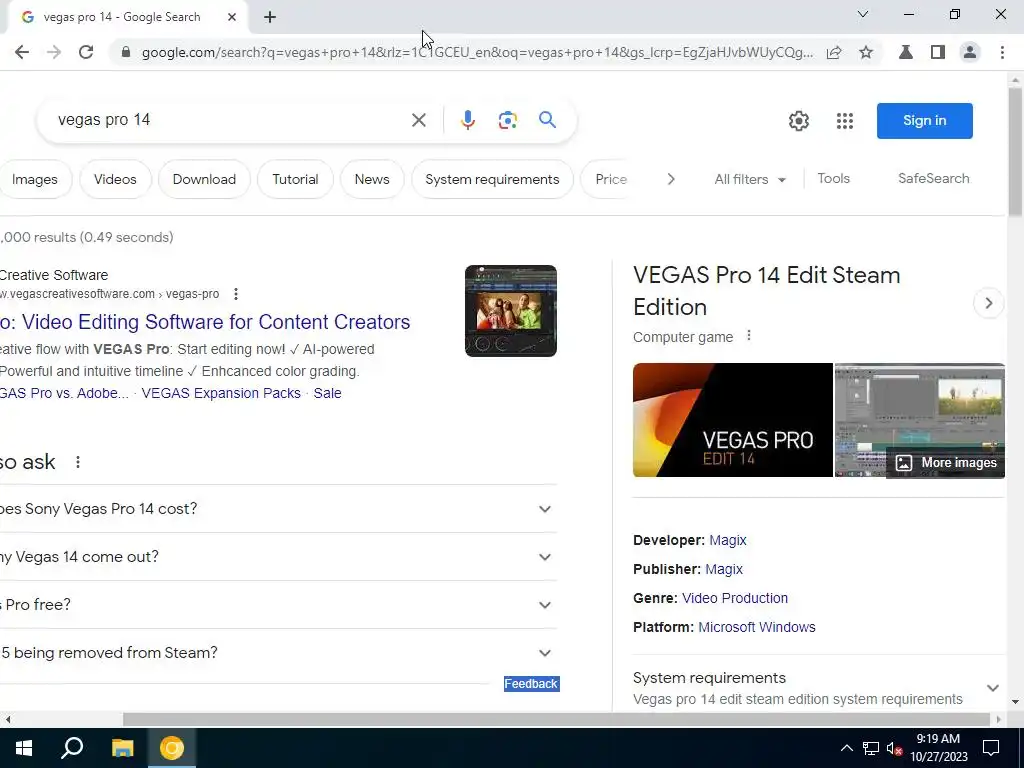Open Magix publisher link
This screenshot has width=1024, height=768.
[724, 569]
